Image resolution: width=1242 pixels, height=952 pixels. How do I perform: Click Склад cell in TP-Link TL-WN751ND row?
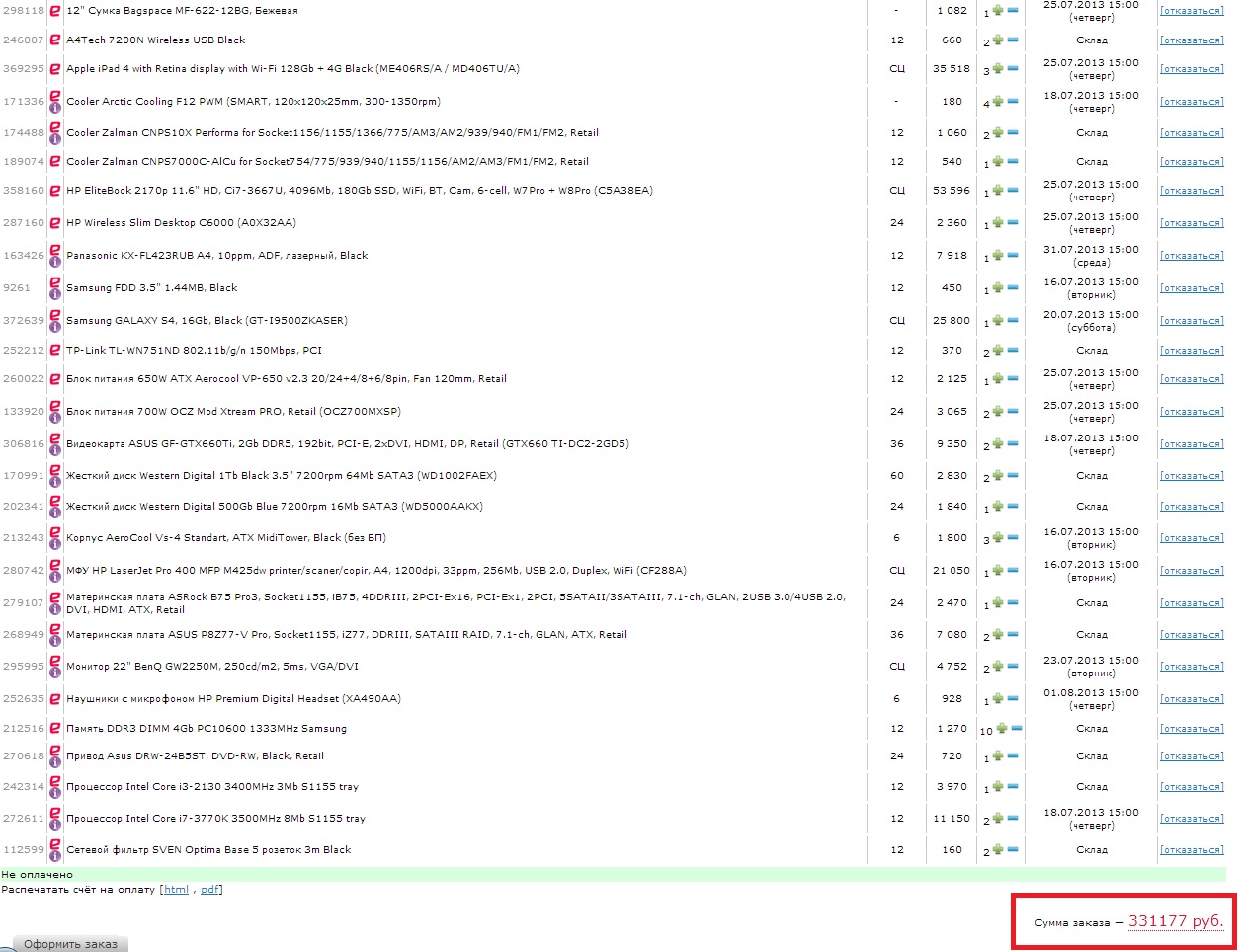pos(1091,351)
